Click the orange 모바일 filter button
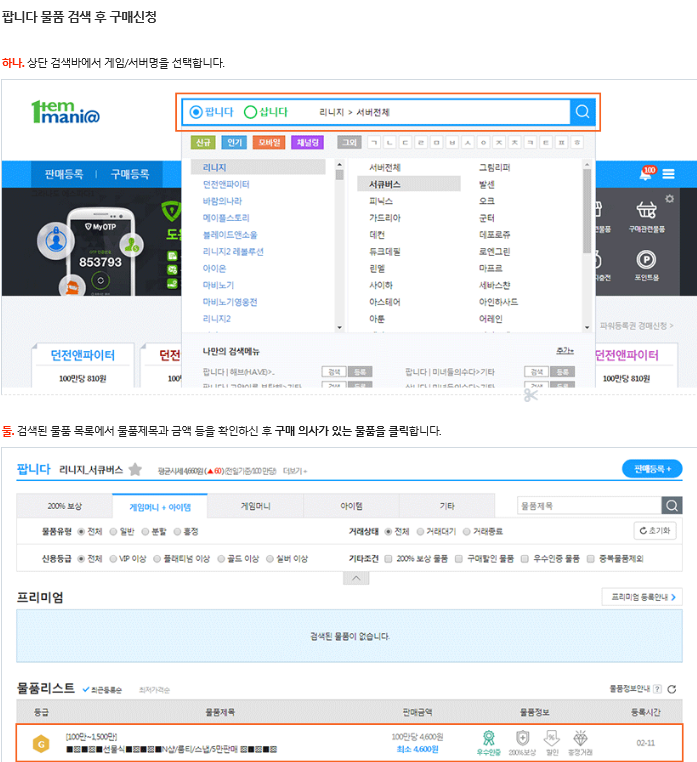Screen dimensions: 697x762 [269, 142]
